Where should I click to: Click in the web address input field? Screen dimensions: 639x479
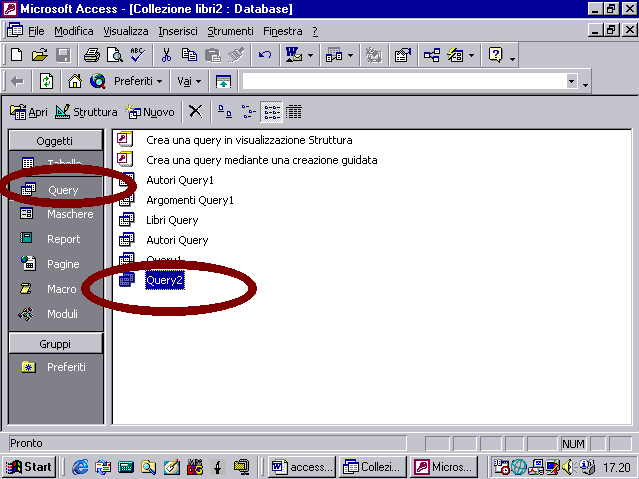click(x=404, y=81)
